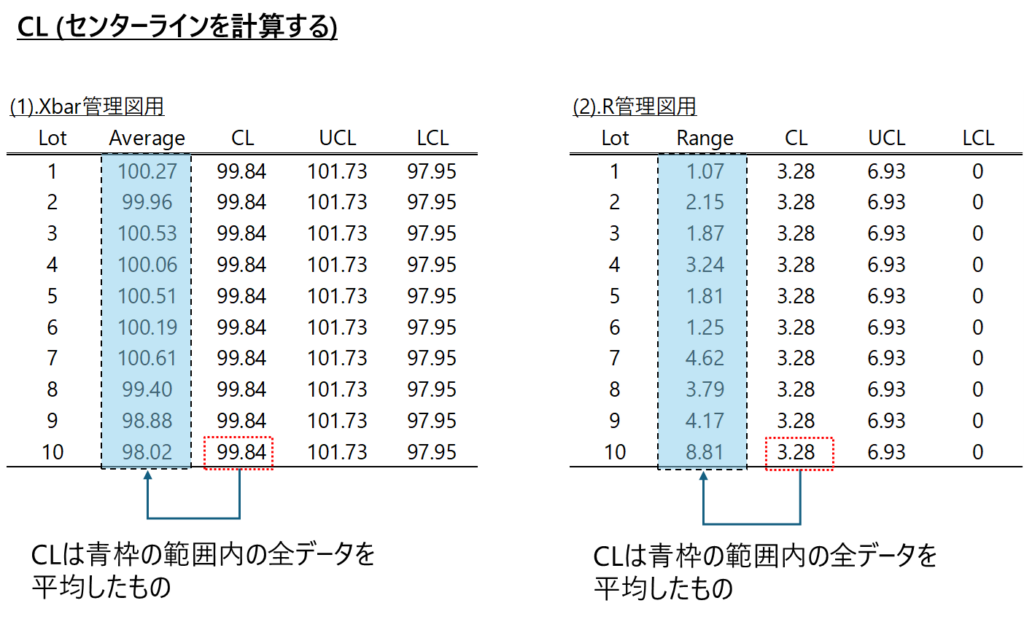The image size is (1024, 622).
Task: Click the blue arrowhead below Average column
Action: tap(148, 476)
